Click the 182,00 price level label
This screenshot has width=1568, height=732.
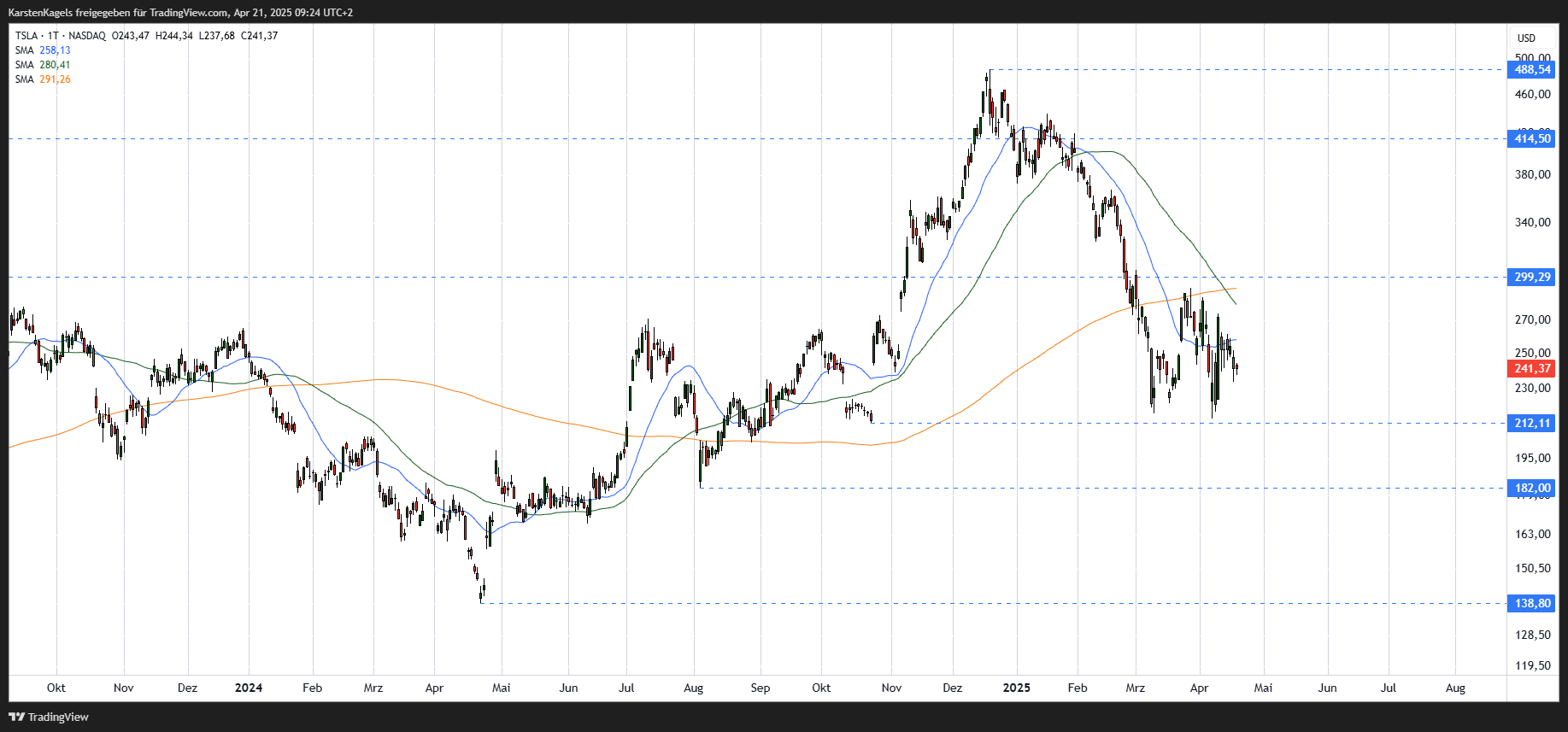point(1532,488)
